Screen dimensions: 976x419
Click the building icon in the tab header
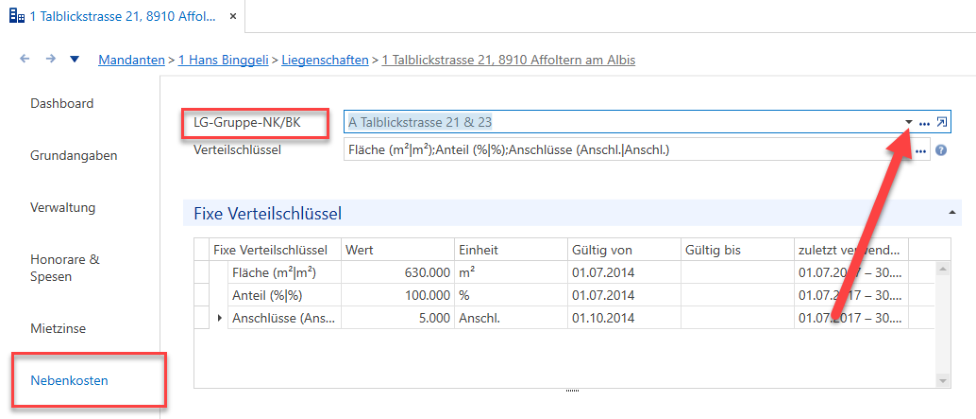[x=17, y=16]
